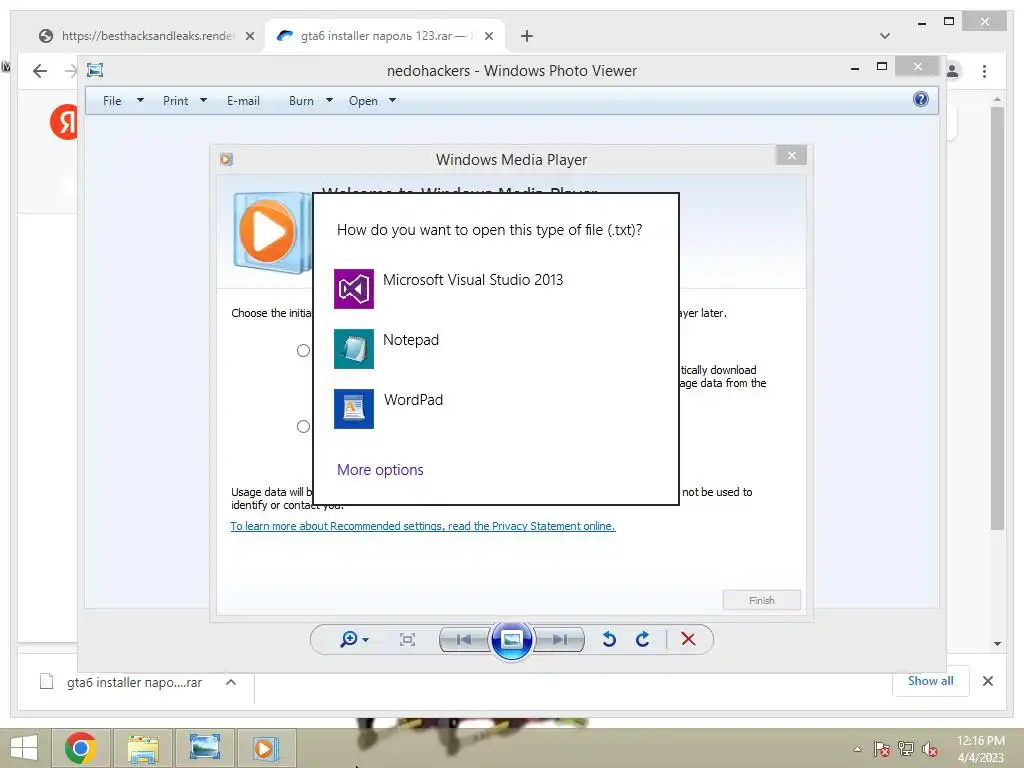Image resolution: width=1024 pixels, height=768 pixels.
Task: Click the Finish button in Media Player
Action: pos(761,600)
